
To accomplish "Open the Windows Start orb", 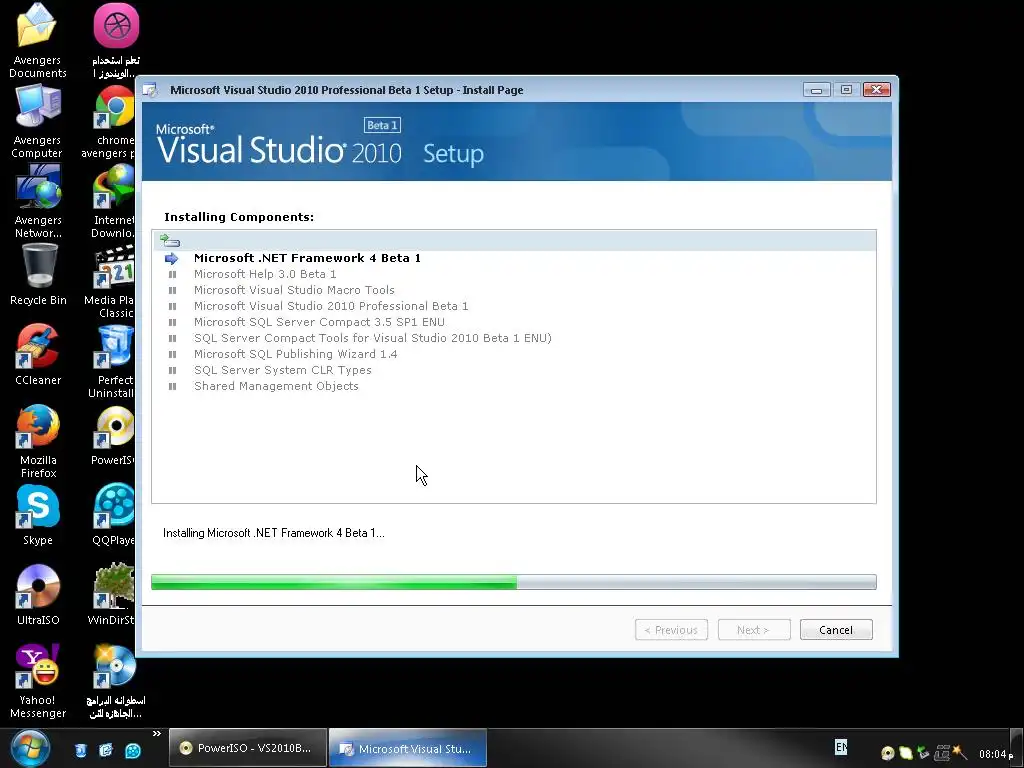I will pos(30,748).
